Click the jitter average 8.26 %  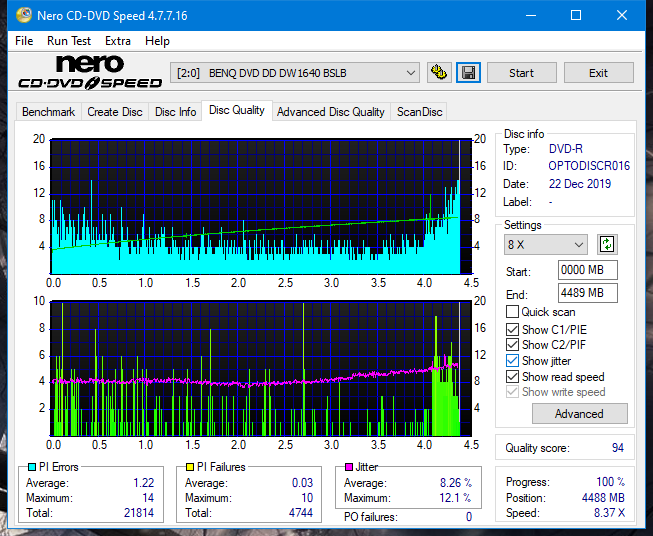tap(456, 483)
